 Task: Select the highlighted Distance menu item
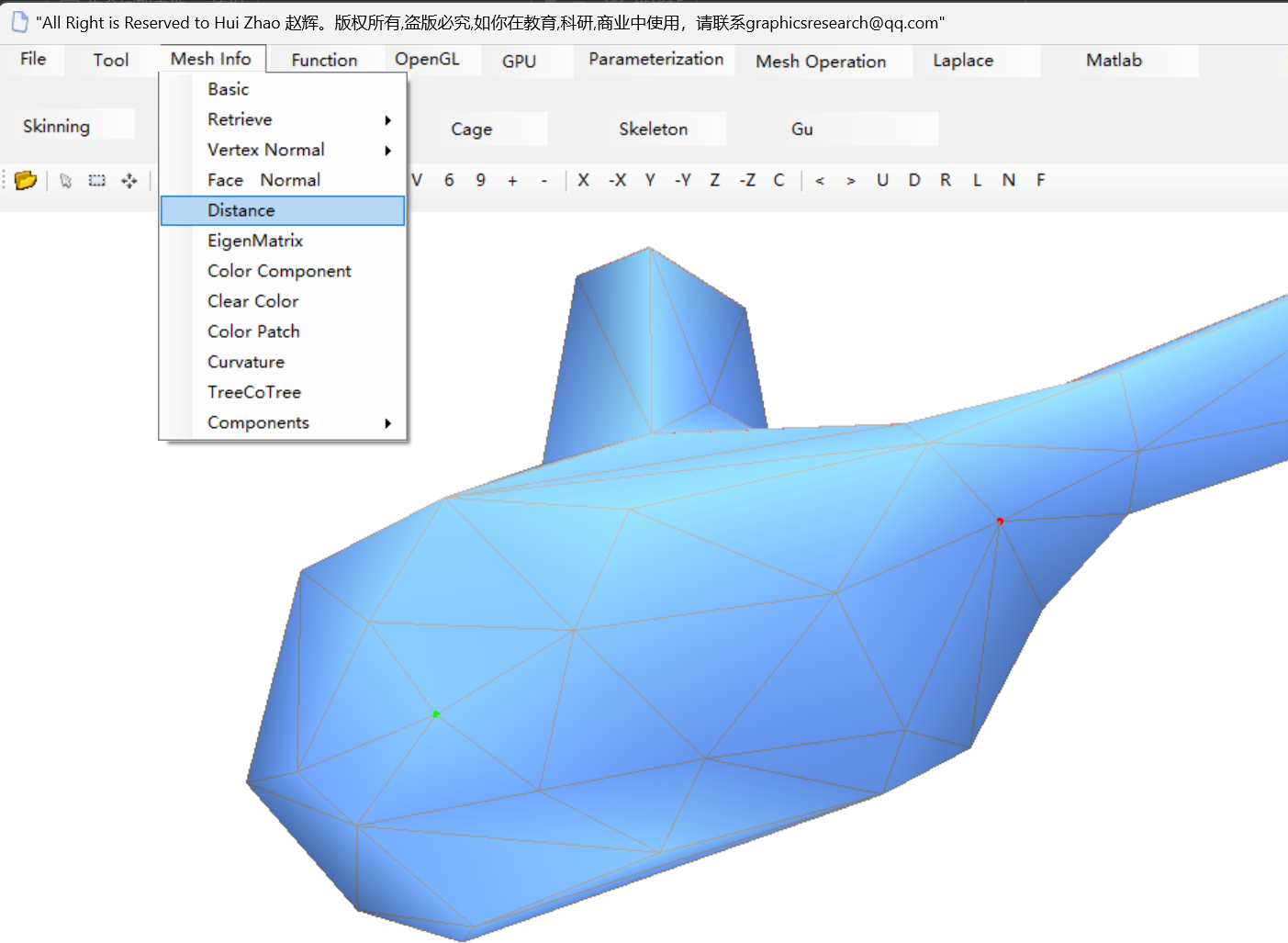click(x=283, y=210)
